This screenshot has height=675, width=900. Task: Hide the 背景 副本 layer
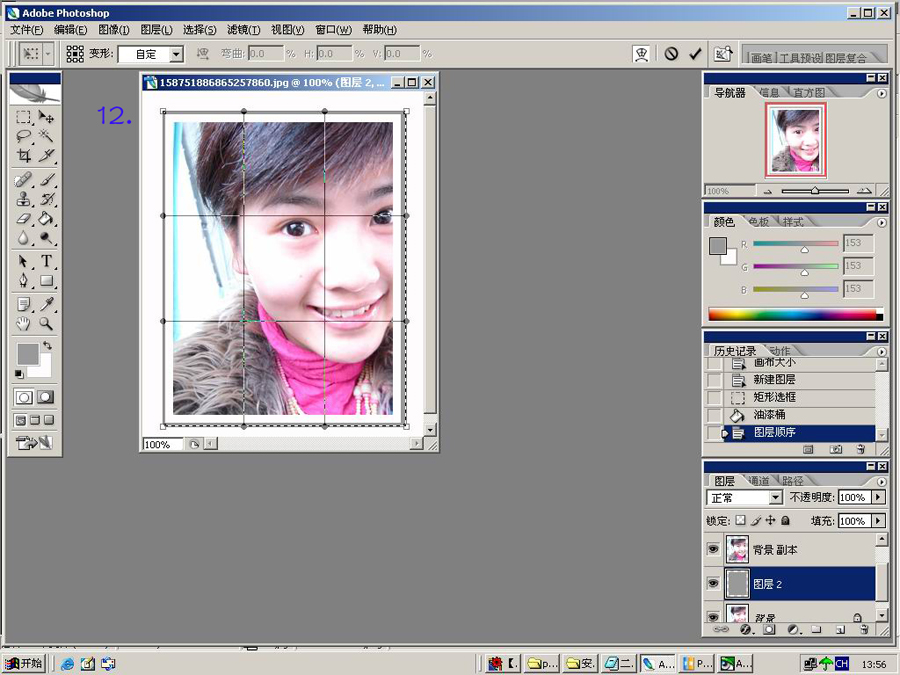pos(714,549)
